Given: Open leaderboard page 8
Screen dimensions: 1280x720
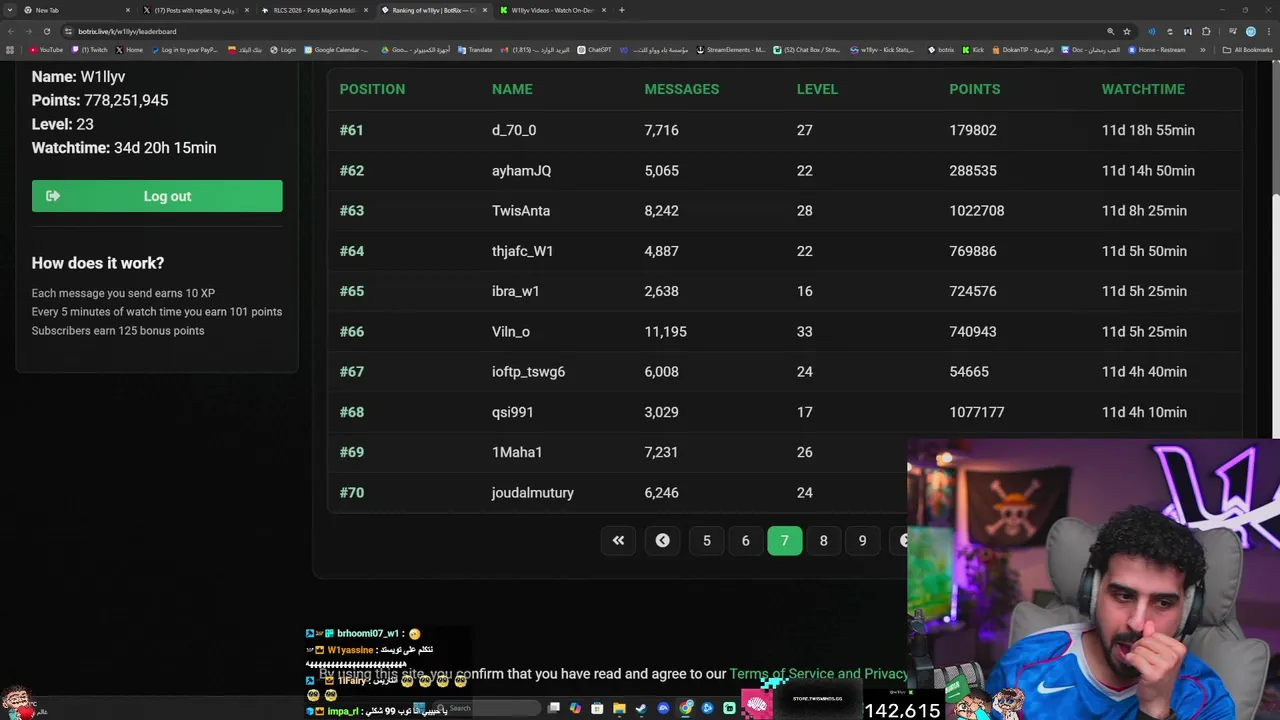Looking at the screenshot, I should click(x=823, y=541).
